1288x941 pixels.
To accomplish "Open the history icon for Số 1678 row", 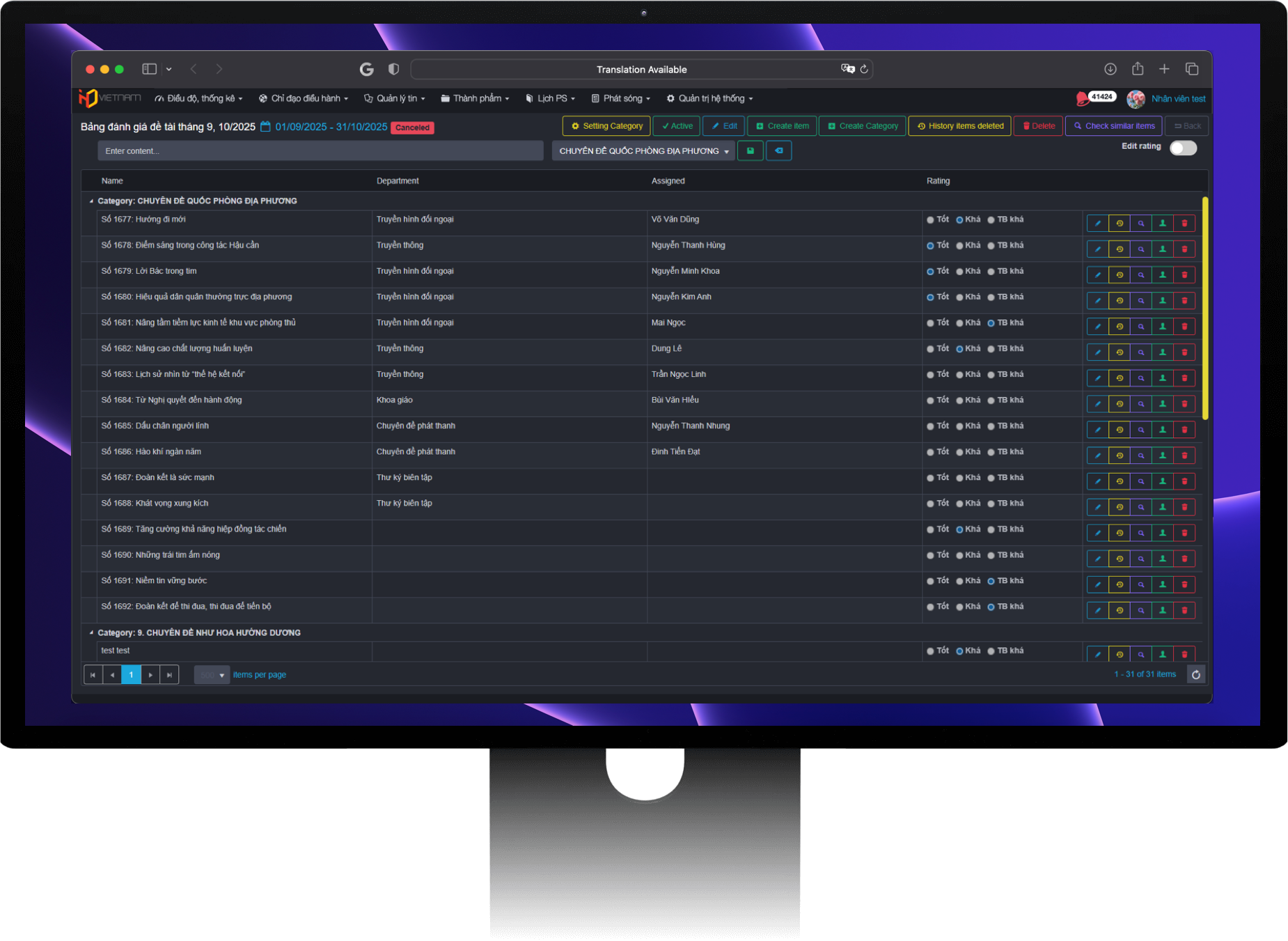I will click(x=1119, y=249).
